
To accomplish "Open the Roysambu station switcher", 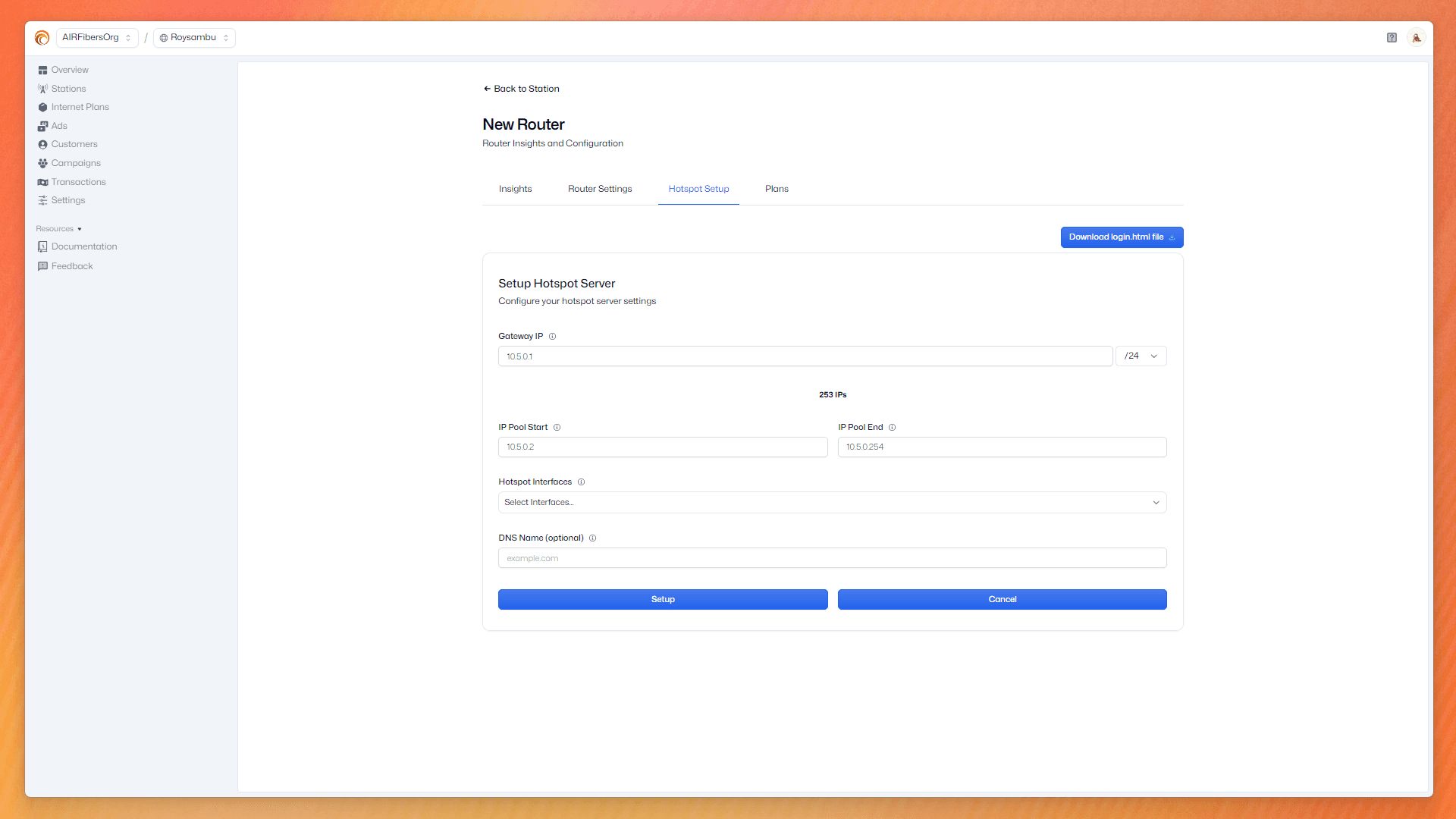I will pos(194,37).
